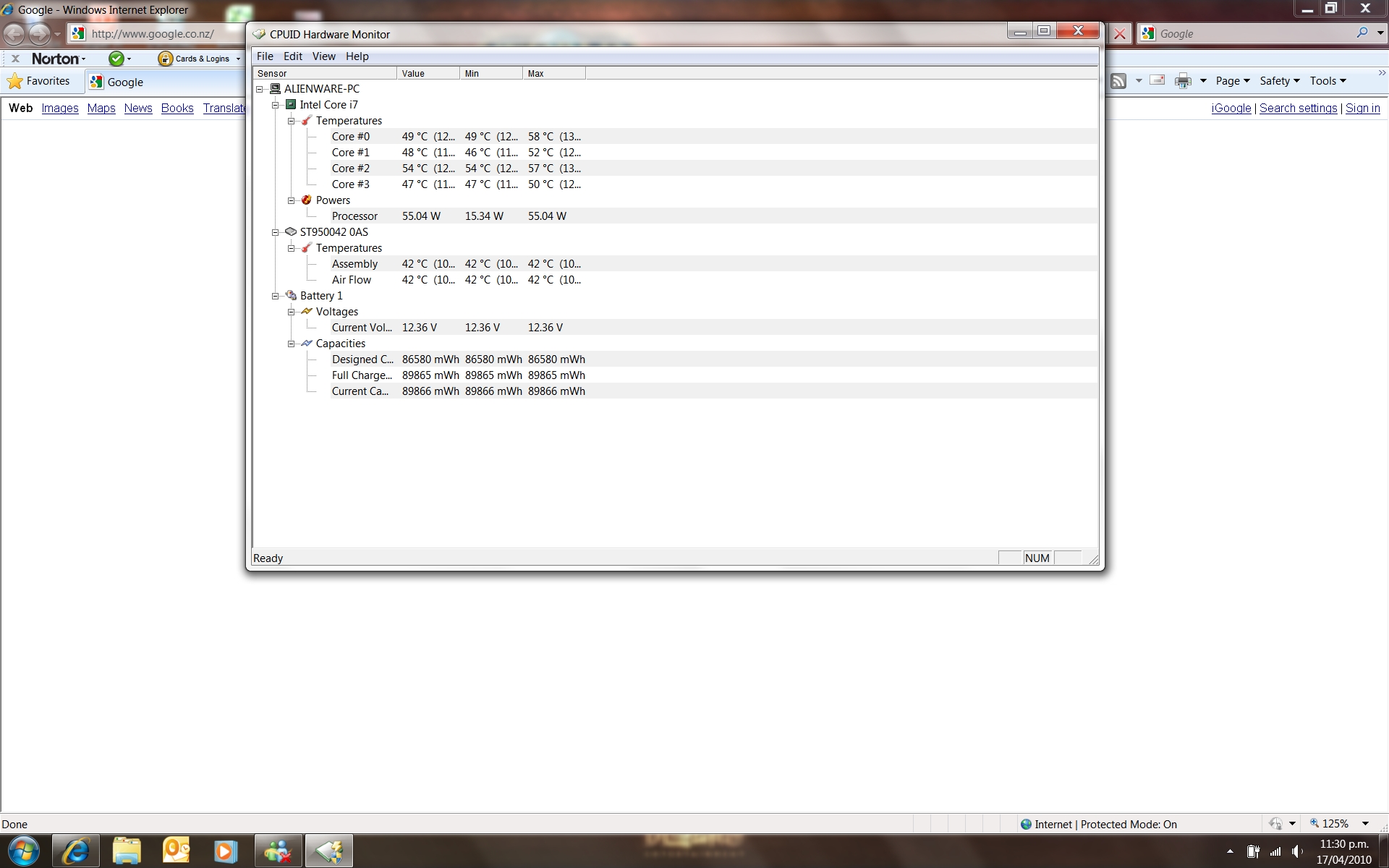Screen dimensions: 1389x868
Task: Click the Windows Start orb
Action: (x=24, y=851)
